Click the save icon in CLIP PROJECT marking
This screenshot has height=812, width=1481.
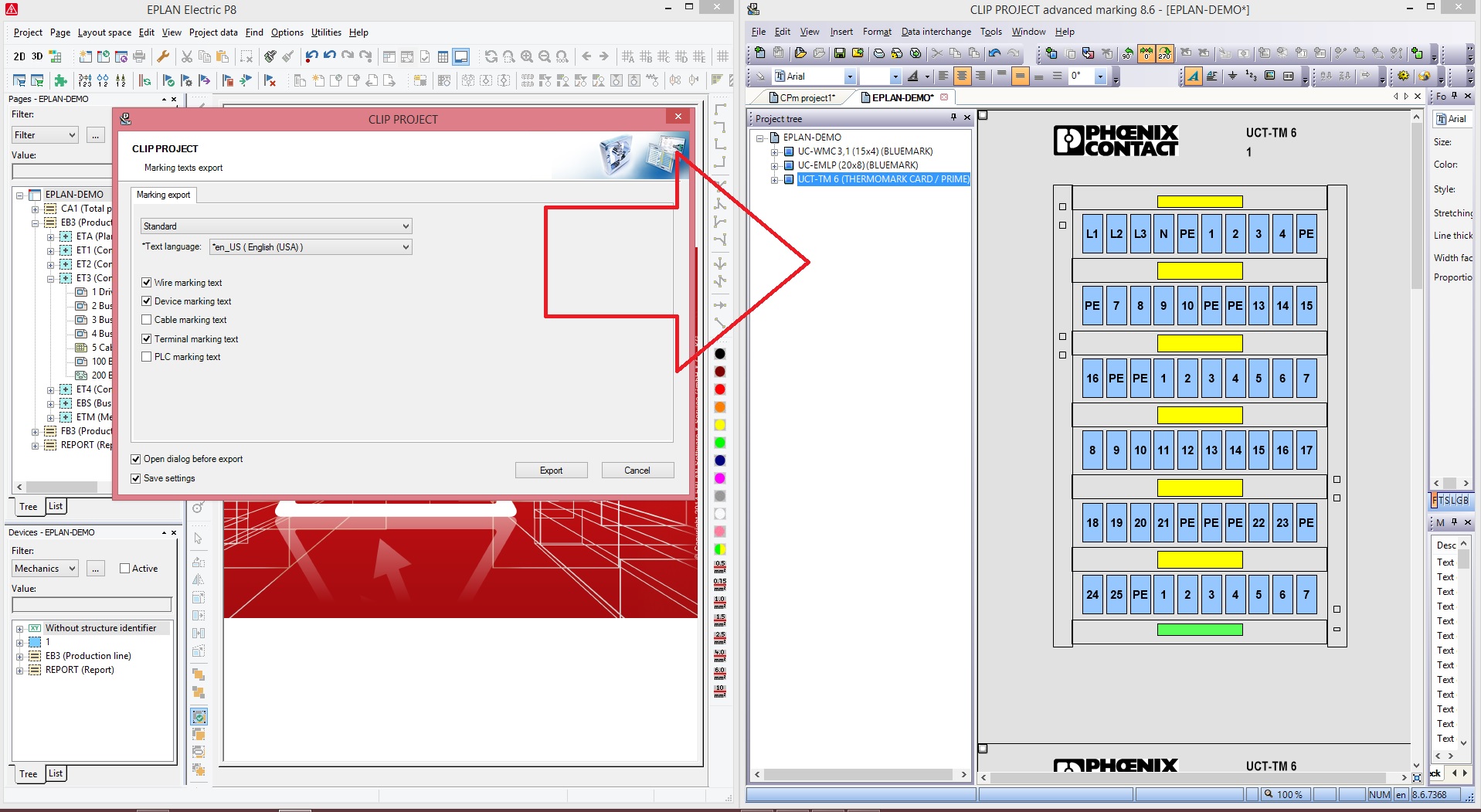840,53
